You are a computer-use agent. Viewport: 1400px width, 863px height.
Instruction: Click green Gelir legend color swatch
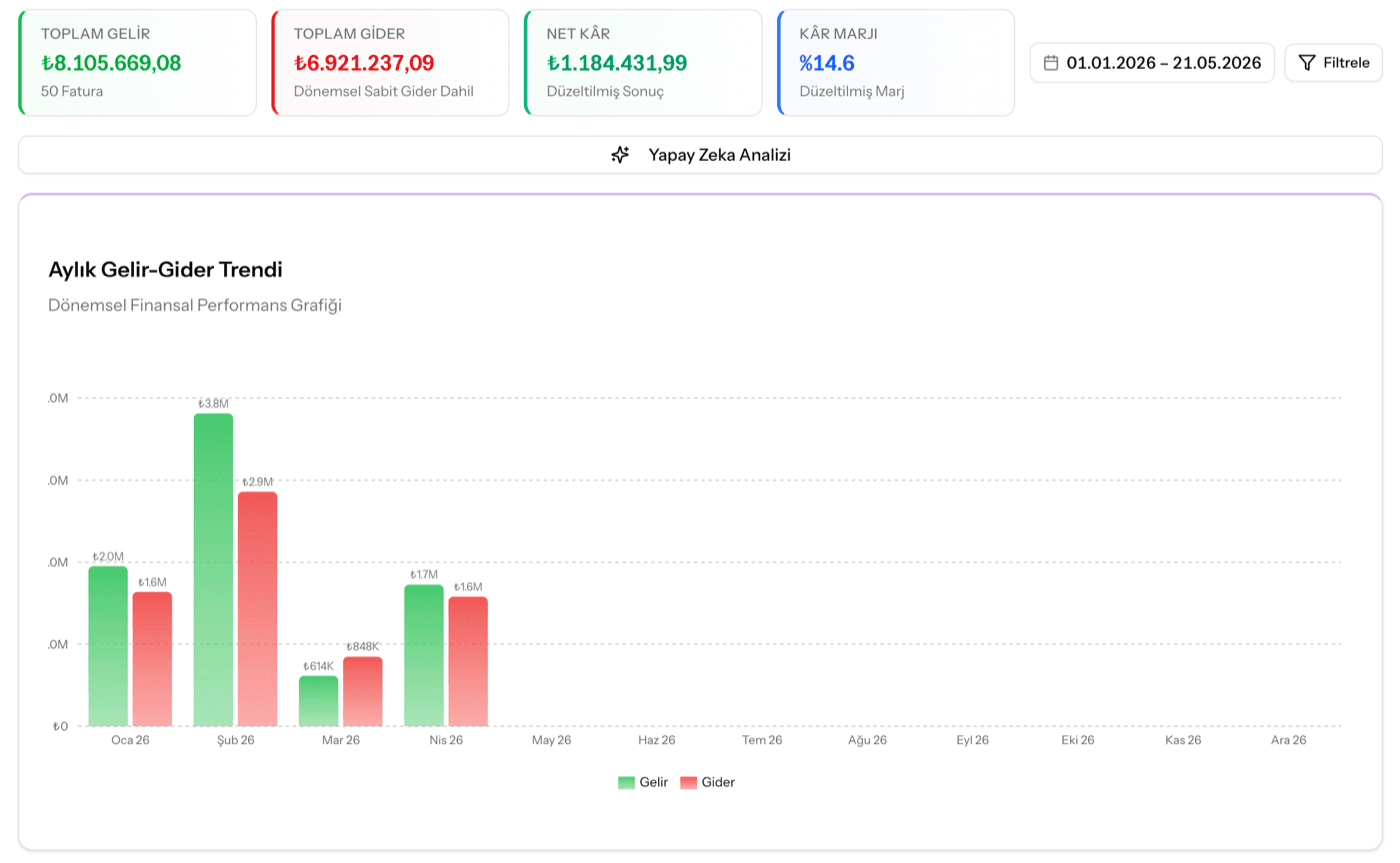point(626,783)
